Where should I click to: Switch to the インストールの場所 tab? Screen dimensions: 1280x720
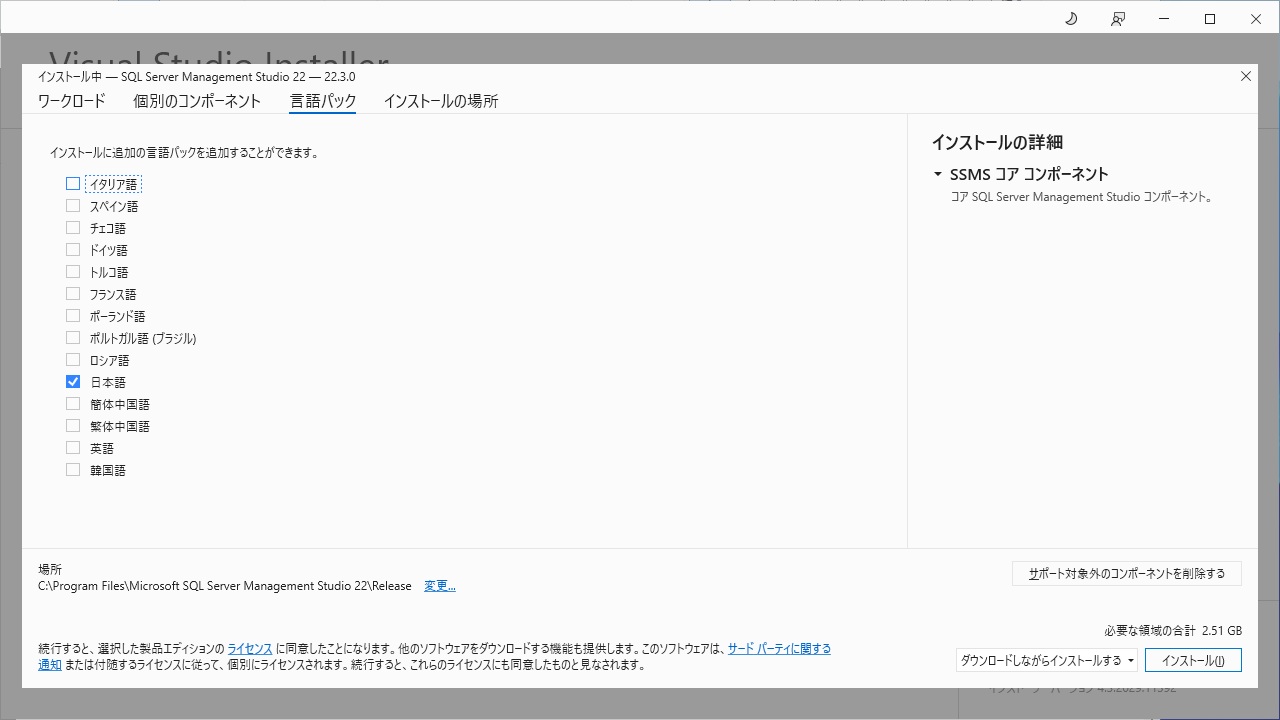tap(440, 101)
